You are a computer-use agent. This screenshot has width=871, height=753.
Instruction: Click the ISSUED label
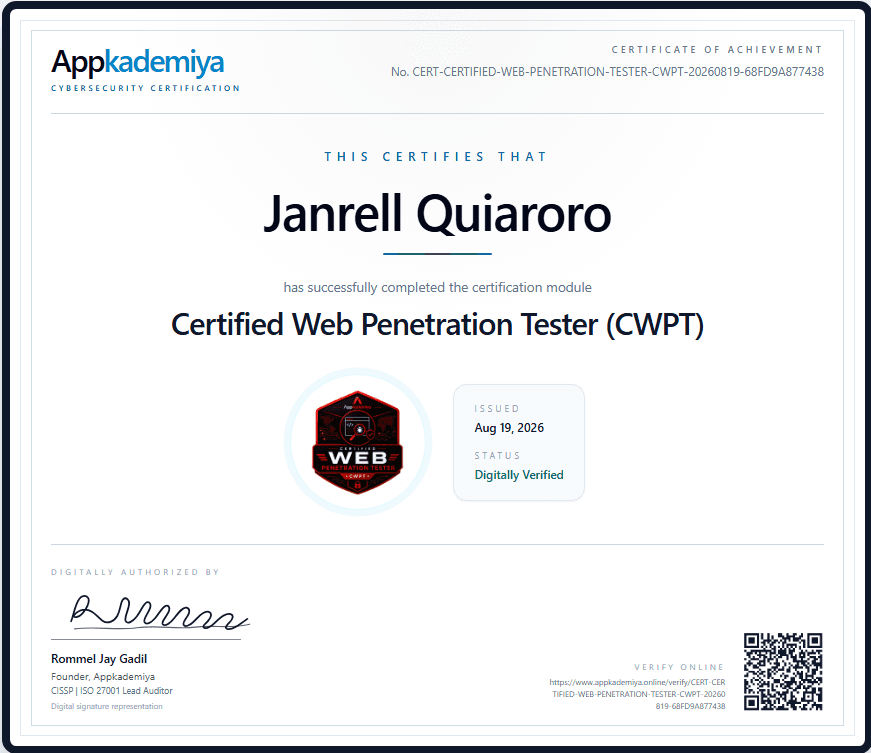coord(497,409)
